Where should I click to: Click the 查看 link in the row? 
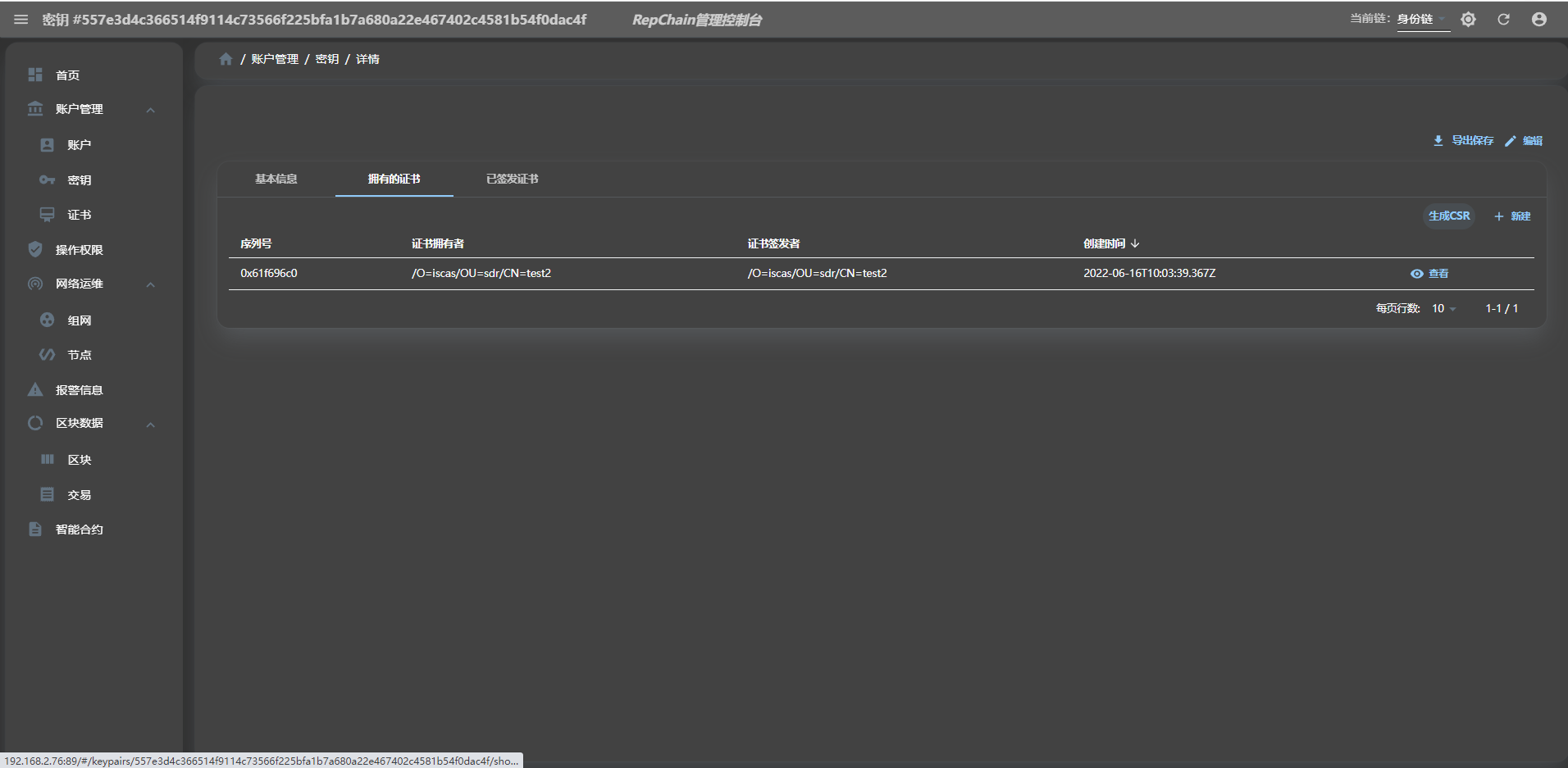pos(1439,274)
